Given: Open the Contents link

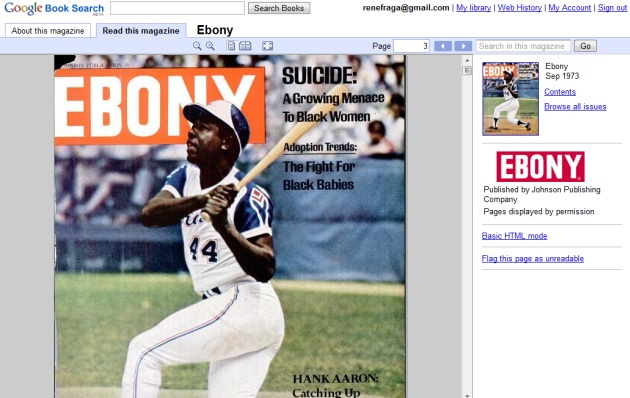Looking at the screenshot, I should [x=560, y=92].
